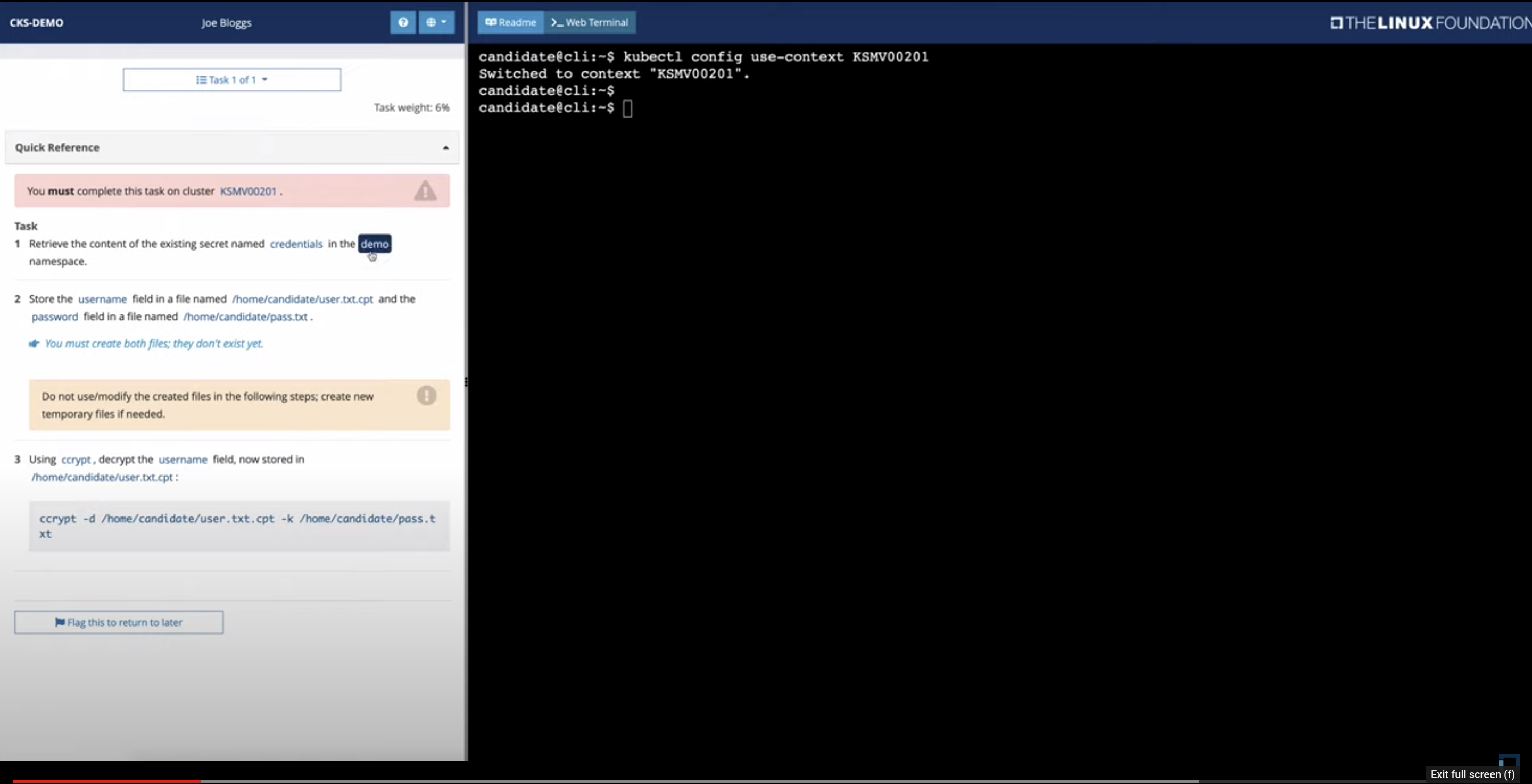Click Exit full screen control
1532x784 pixels.
tap(1472, 774)
